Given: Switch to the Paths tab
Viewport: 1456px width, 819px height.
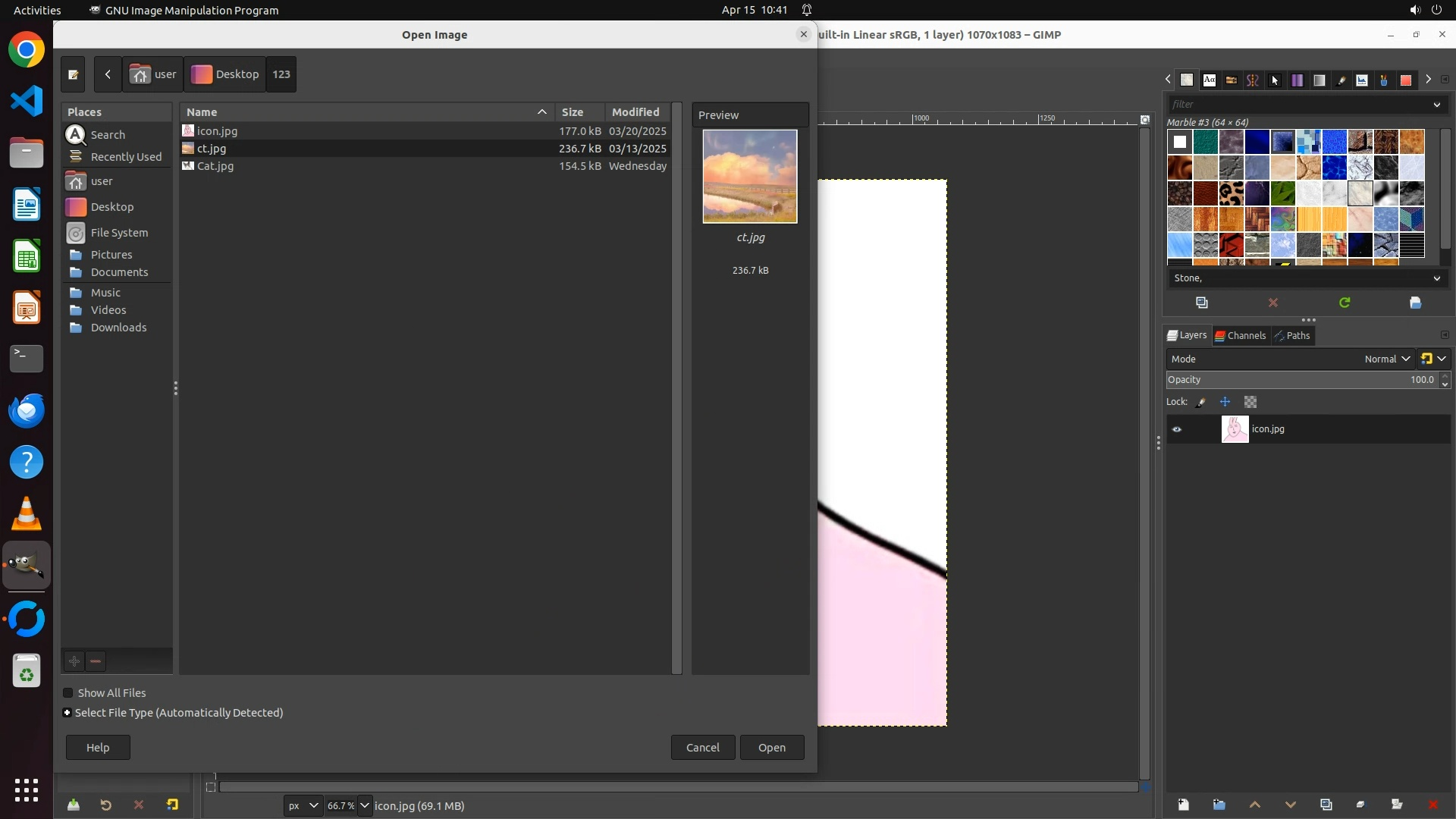Looking at the screenshot, I should pos(1292,335).
